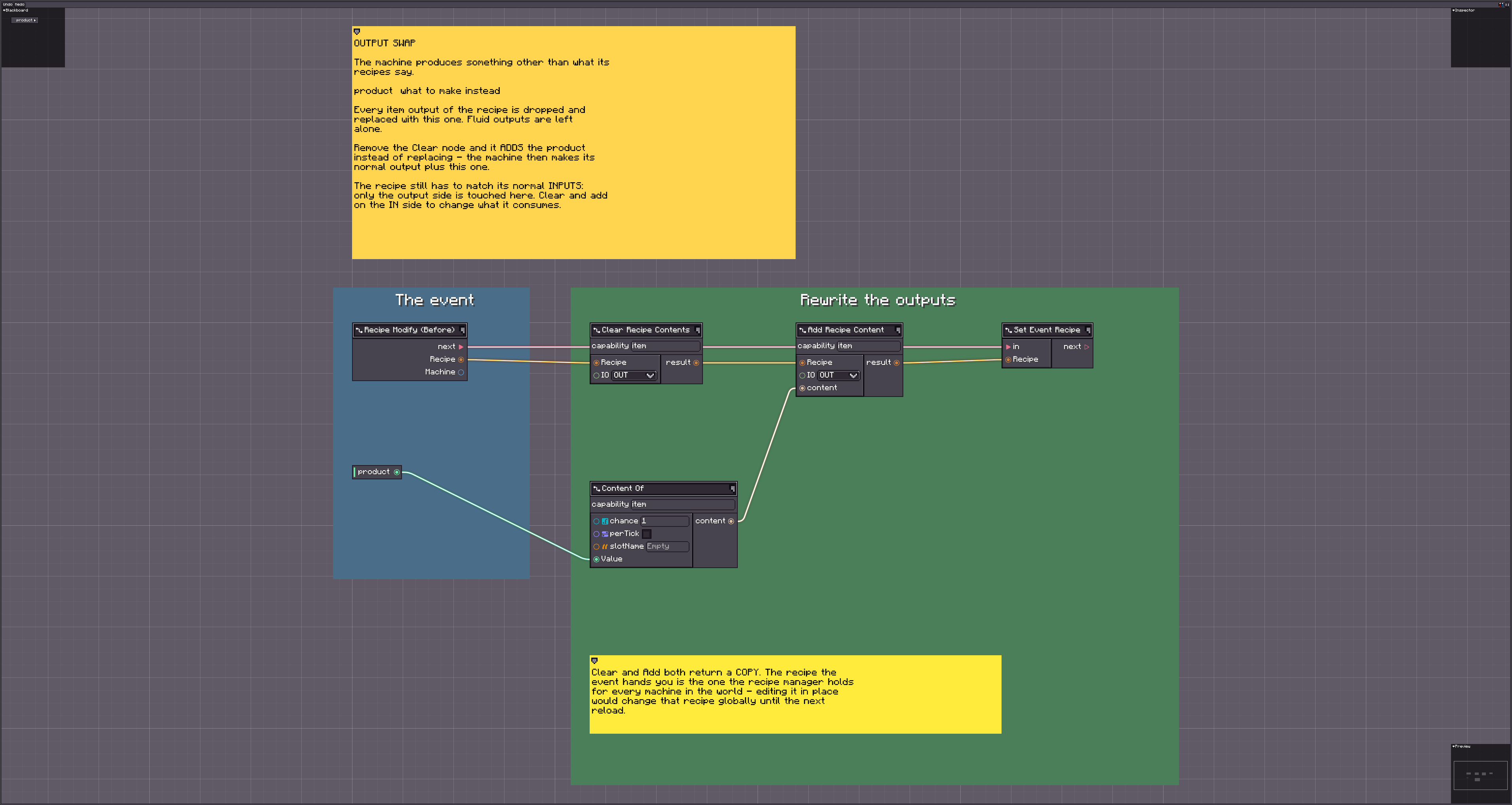Collapse the yellow COPY explanation note
The width and height of the screenshot is (1512, 805).
pyautogui.click(x=594, y=660)
